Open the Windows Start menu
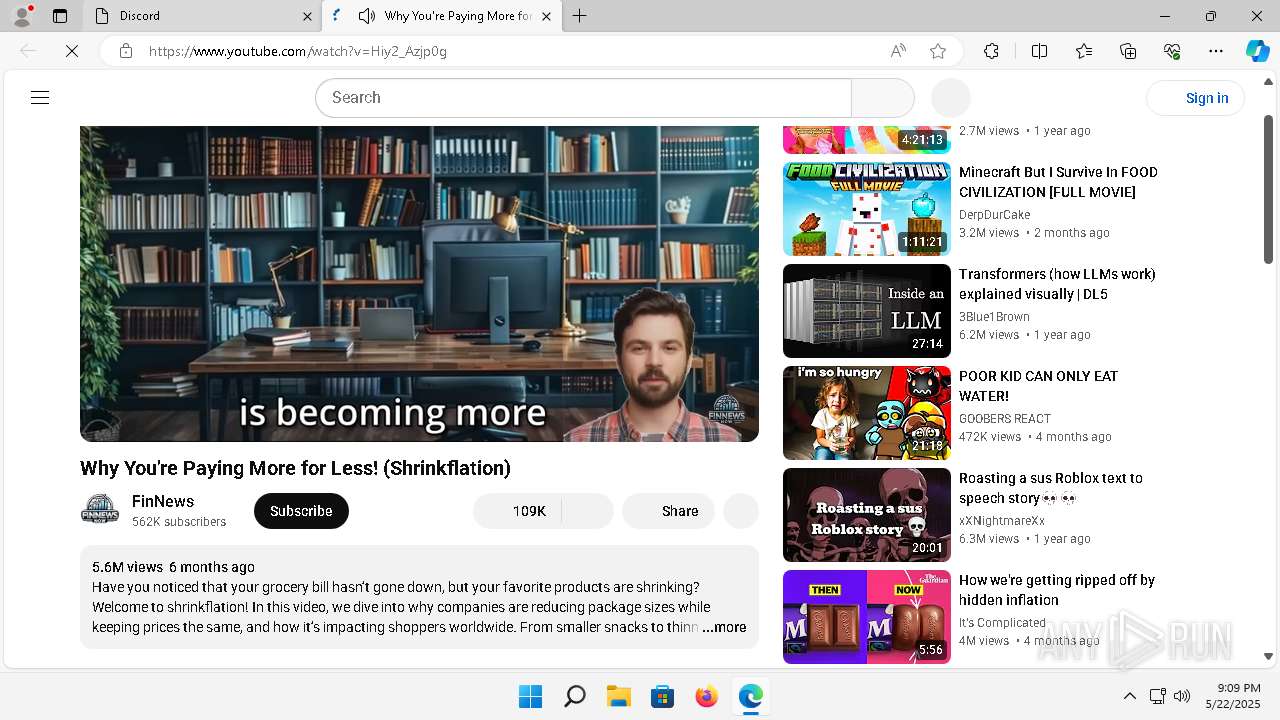 pos(530,696)
